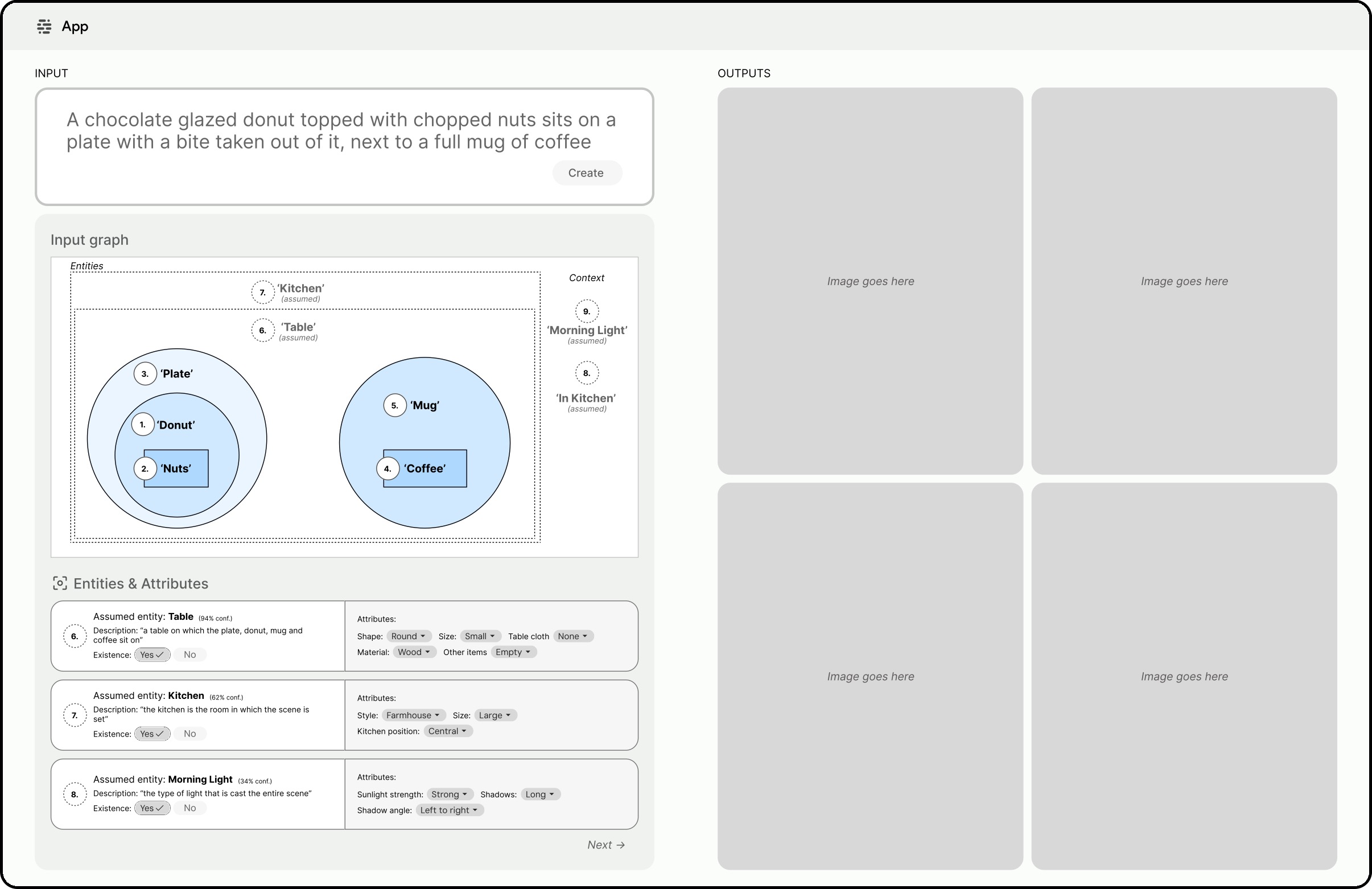The image size is (1372, 889).
Task: Click the Next arrow link
Action: [606, 845]
